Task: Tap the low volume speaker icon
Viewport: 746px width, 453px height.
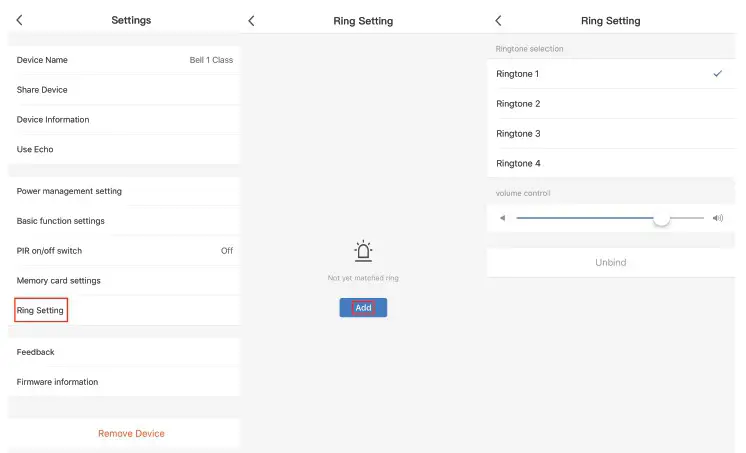Action: click(502, 218)
